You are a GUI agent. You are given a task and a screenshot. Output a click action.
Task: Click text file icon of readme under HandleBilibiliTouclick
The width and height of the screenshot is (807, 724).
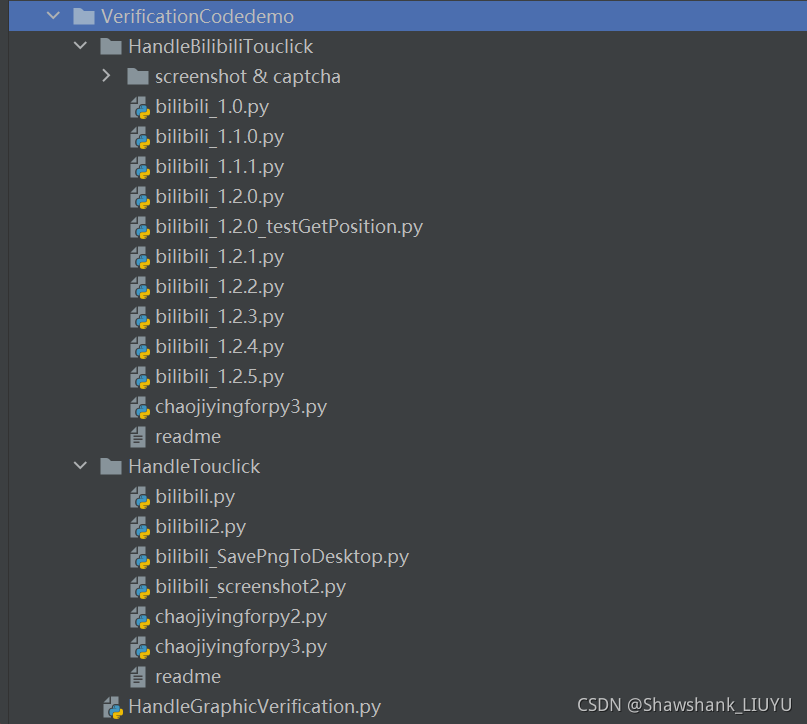tap(138, 437)
